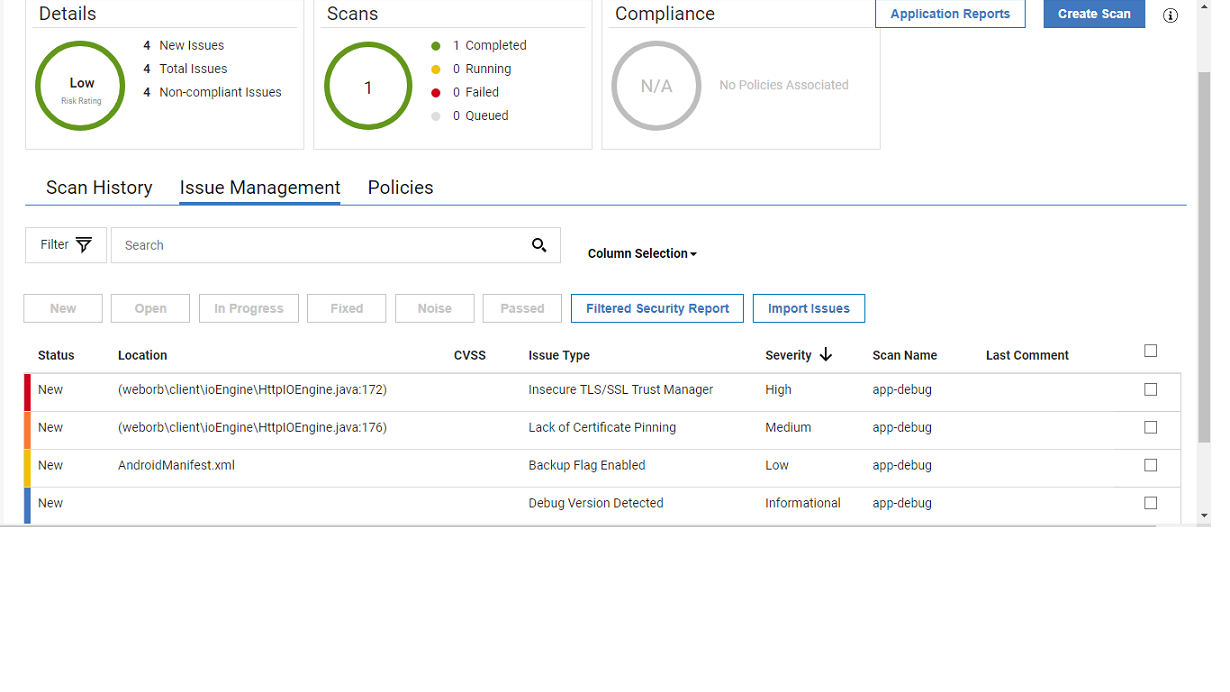Click the info icon beside Create Scan
The width and height of the screenshot is (1230, 692).
tap(1170, 15)
